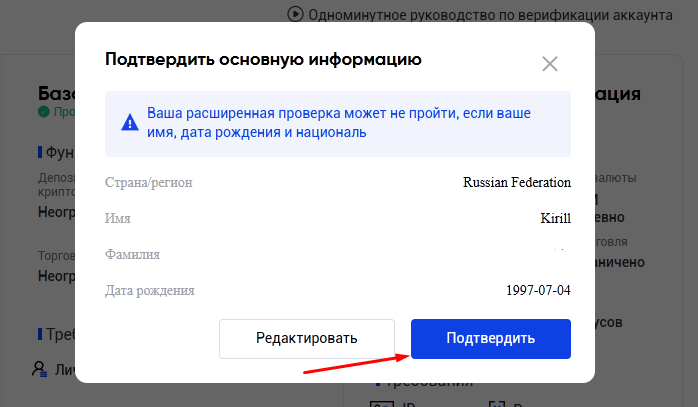Click the dialog title Подтвердить основную информацию

click(x=263, y=59)
